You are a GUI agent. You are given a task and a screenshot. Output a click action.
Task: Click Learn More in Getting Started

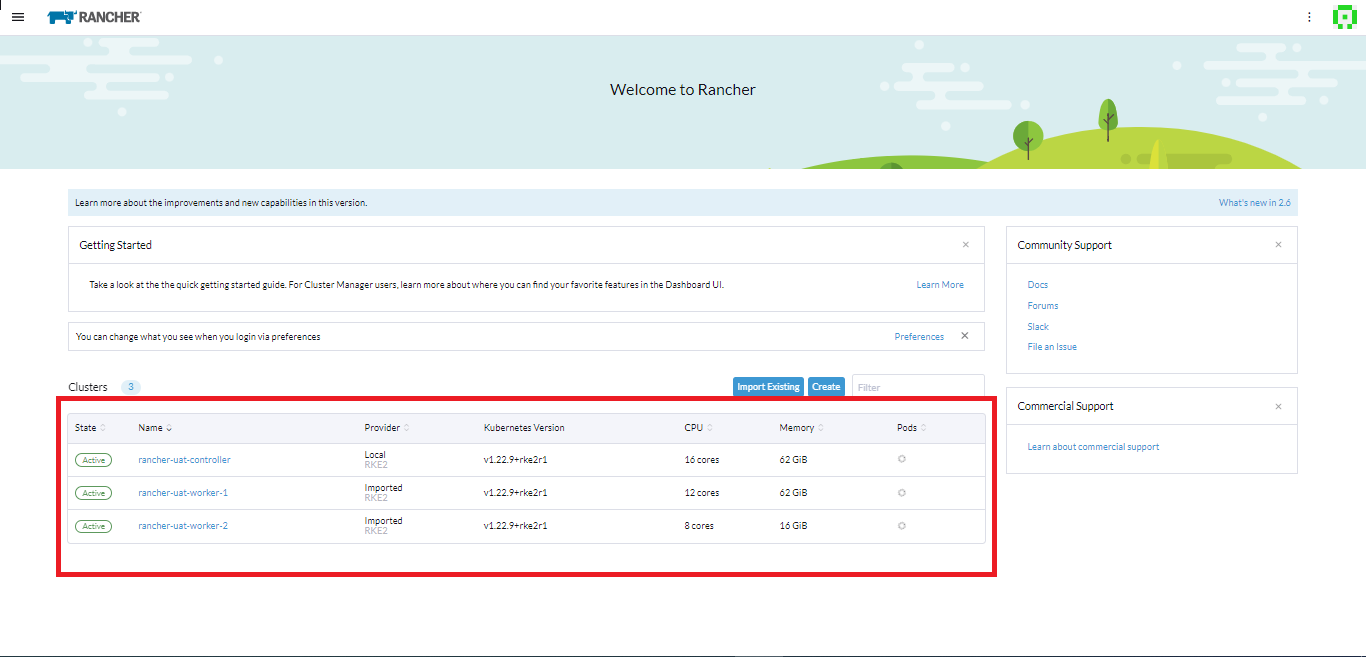click(x=940, y=285)
